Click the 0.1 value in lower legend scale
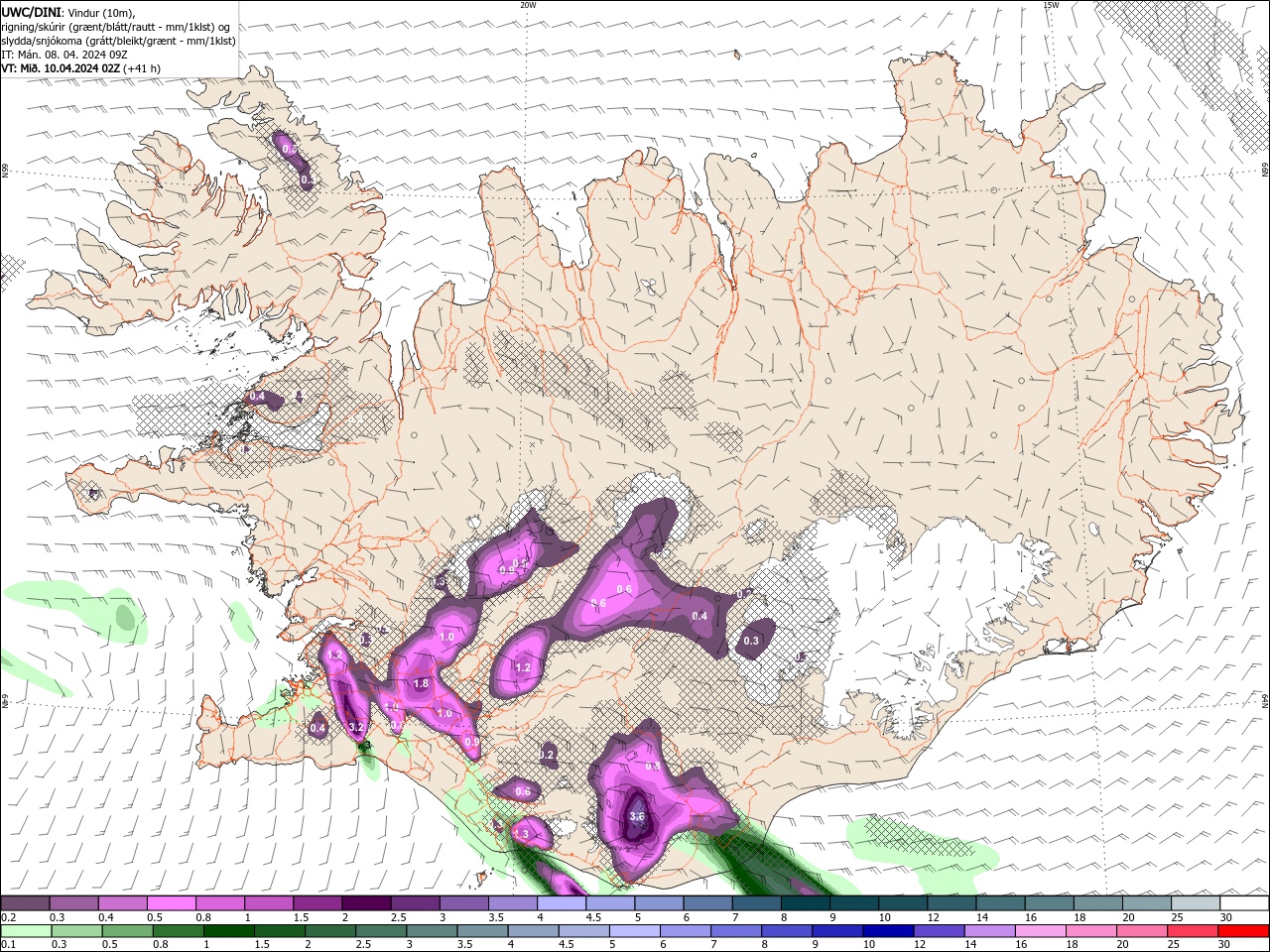 (9, 944)
